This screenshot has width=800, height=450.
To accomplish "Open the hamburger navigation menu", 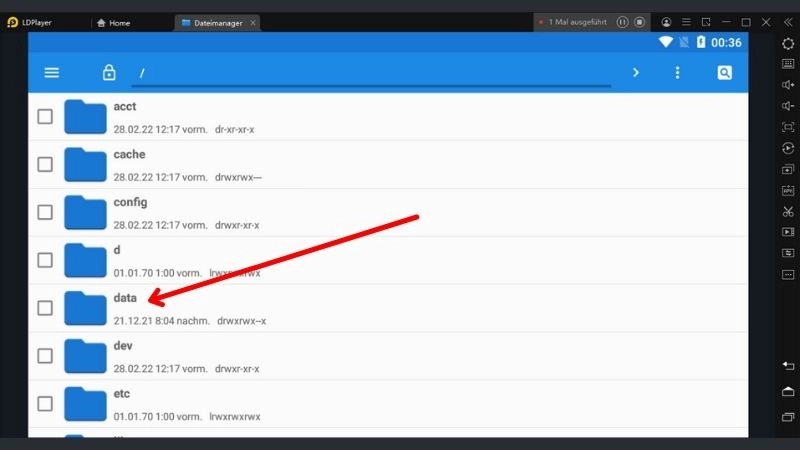I will pos(52,73).
